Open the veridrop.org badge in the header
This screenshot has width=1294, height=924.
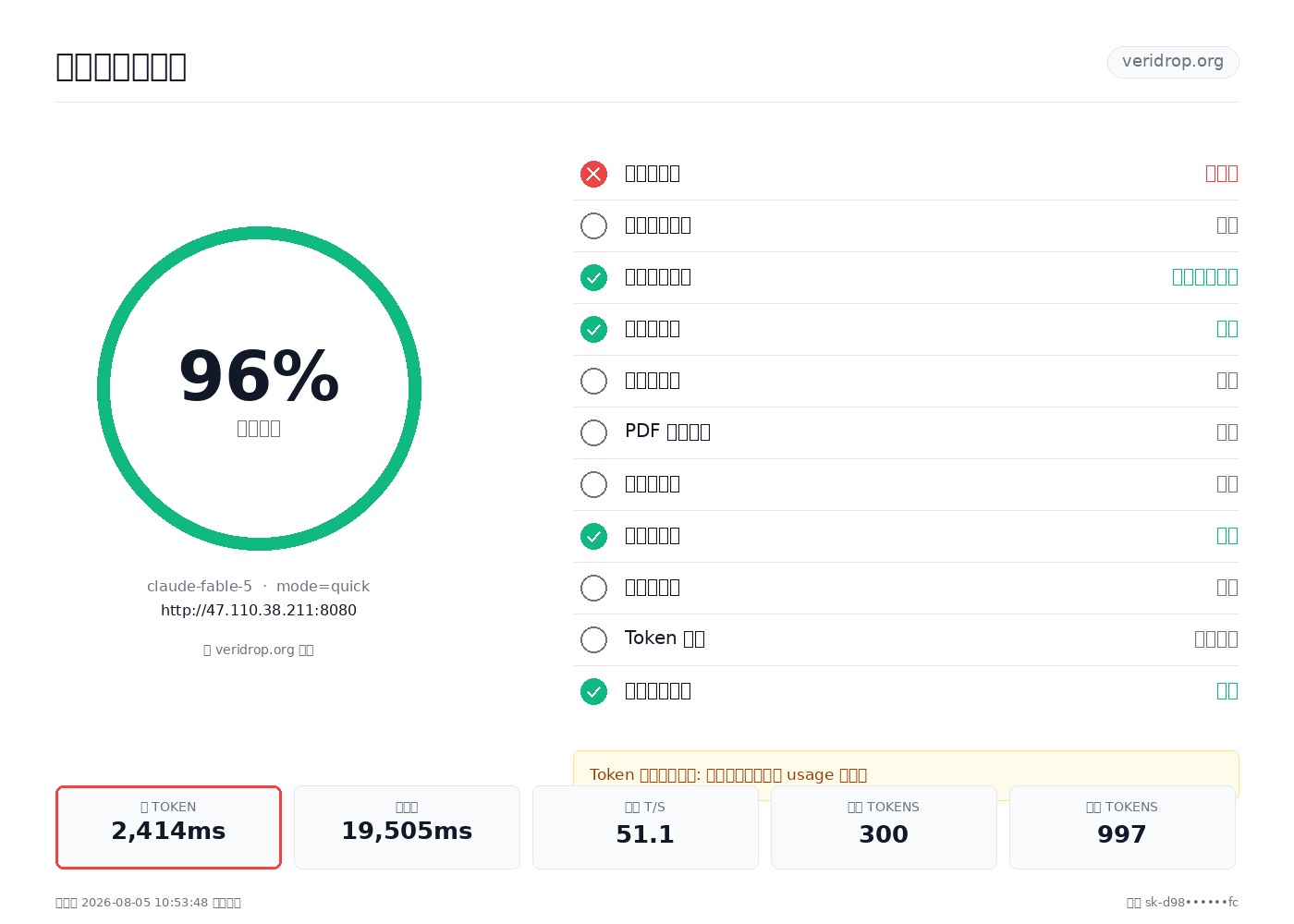pos(1173,62)
